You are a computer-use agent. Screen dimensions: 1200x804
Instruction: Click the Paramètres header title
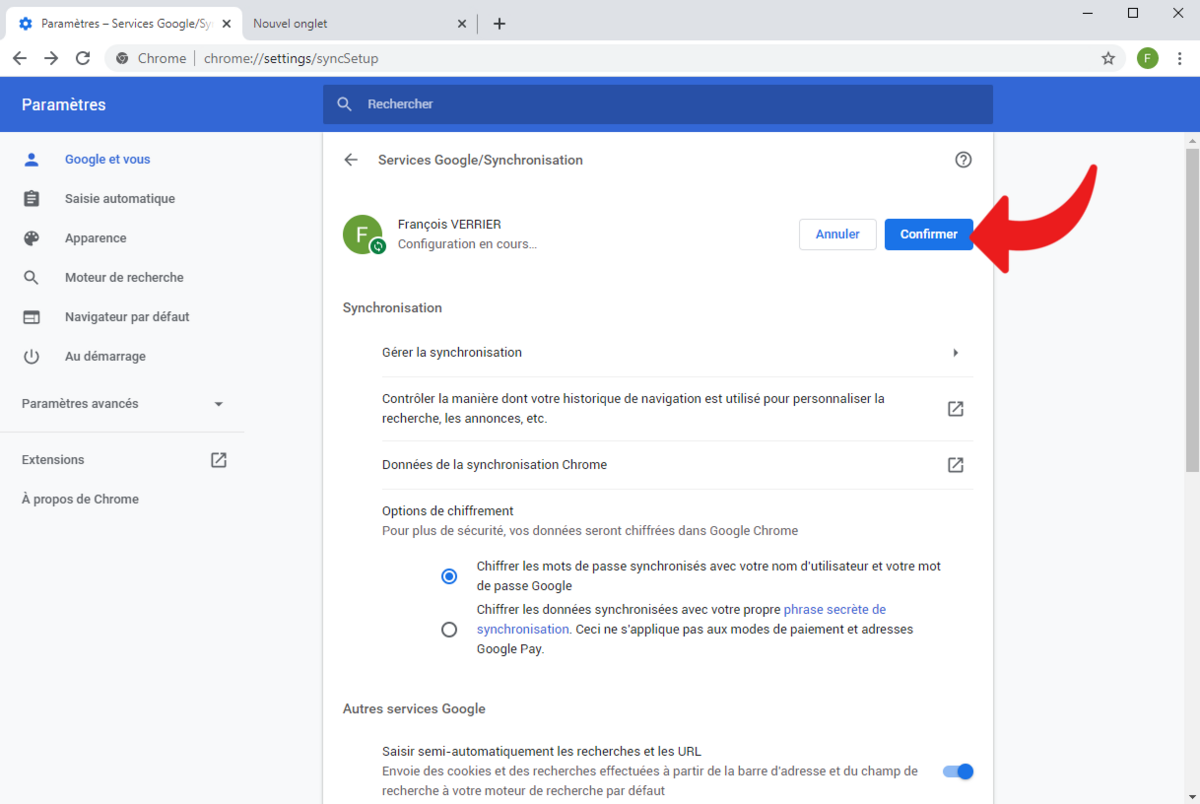(63, 105)
